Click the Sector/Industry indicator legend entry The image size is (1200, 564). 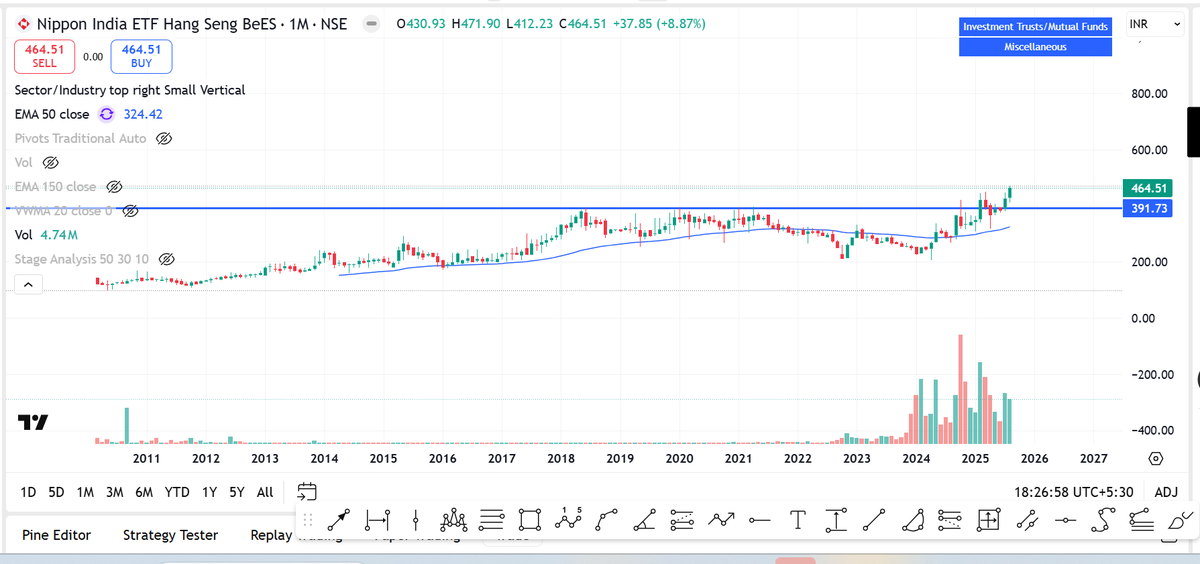click(130, 90)
